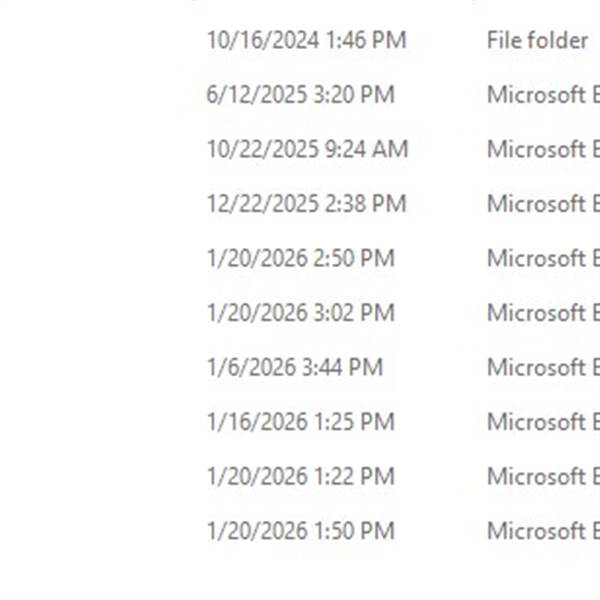The height and width of the screenshot is (600, 600).
Task: Select the file modified 1/20/2026 3:02 PM
Action: pos(300,313)
